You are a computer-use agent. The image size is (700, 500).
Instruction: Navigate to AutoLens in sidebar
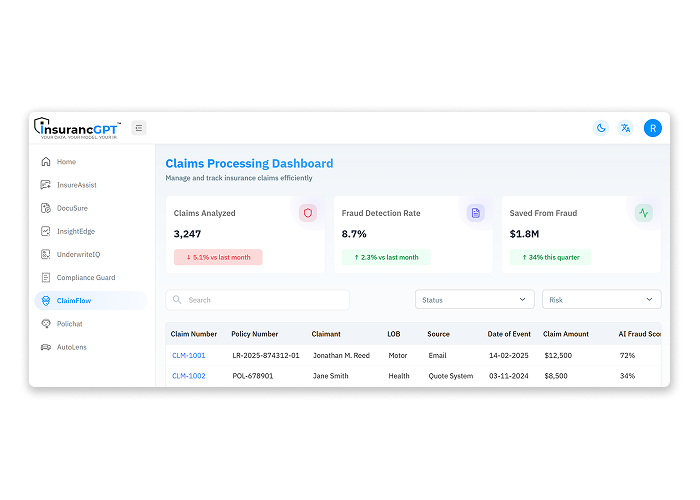pyautogui.click(x=73, y=347)
